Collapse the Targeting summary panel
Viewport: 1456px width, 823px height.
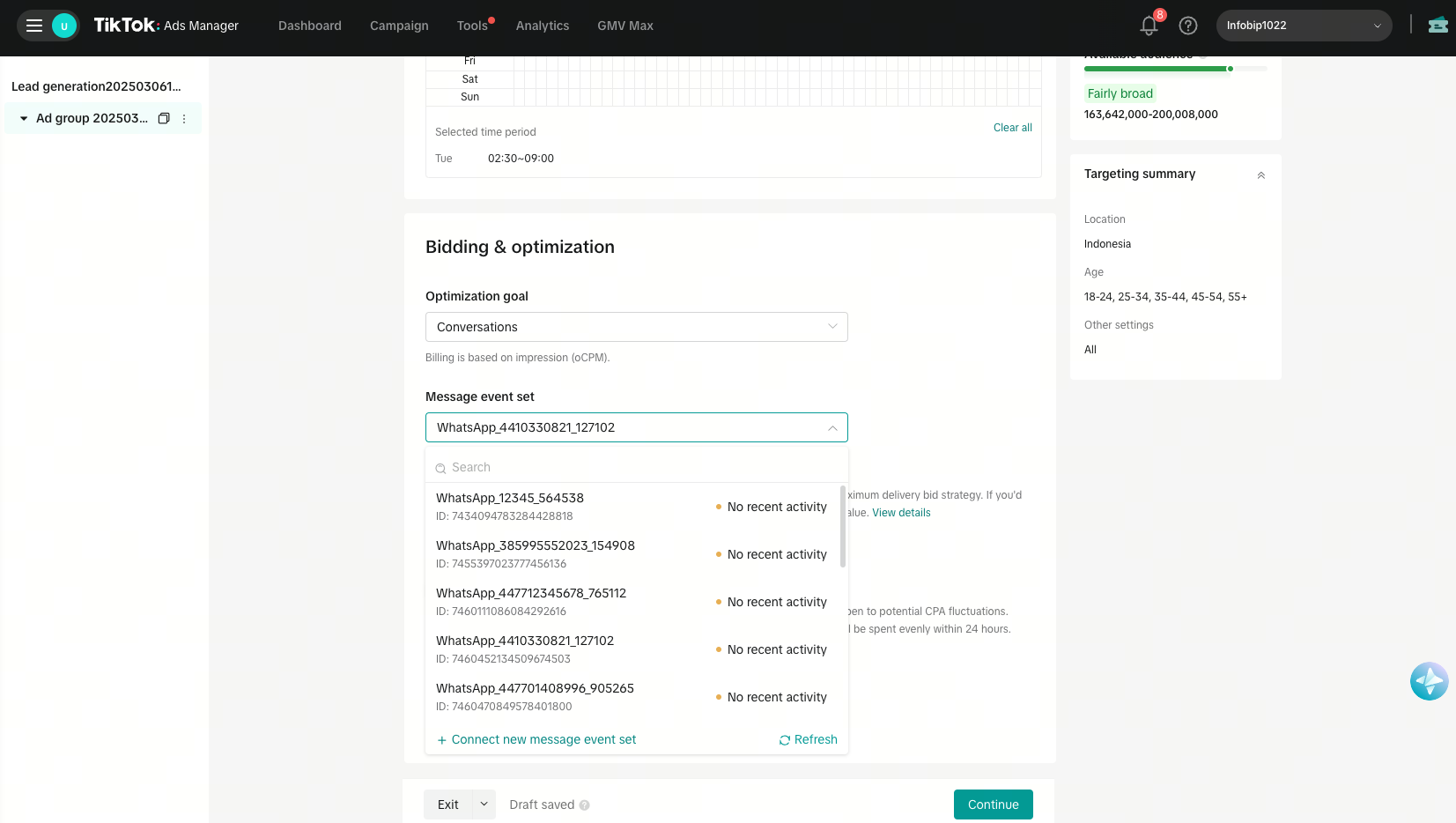1260,175
